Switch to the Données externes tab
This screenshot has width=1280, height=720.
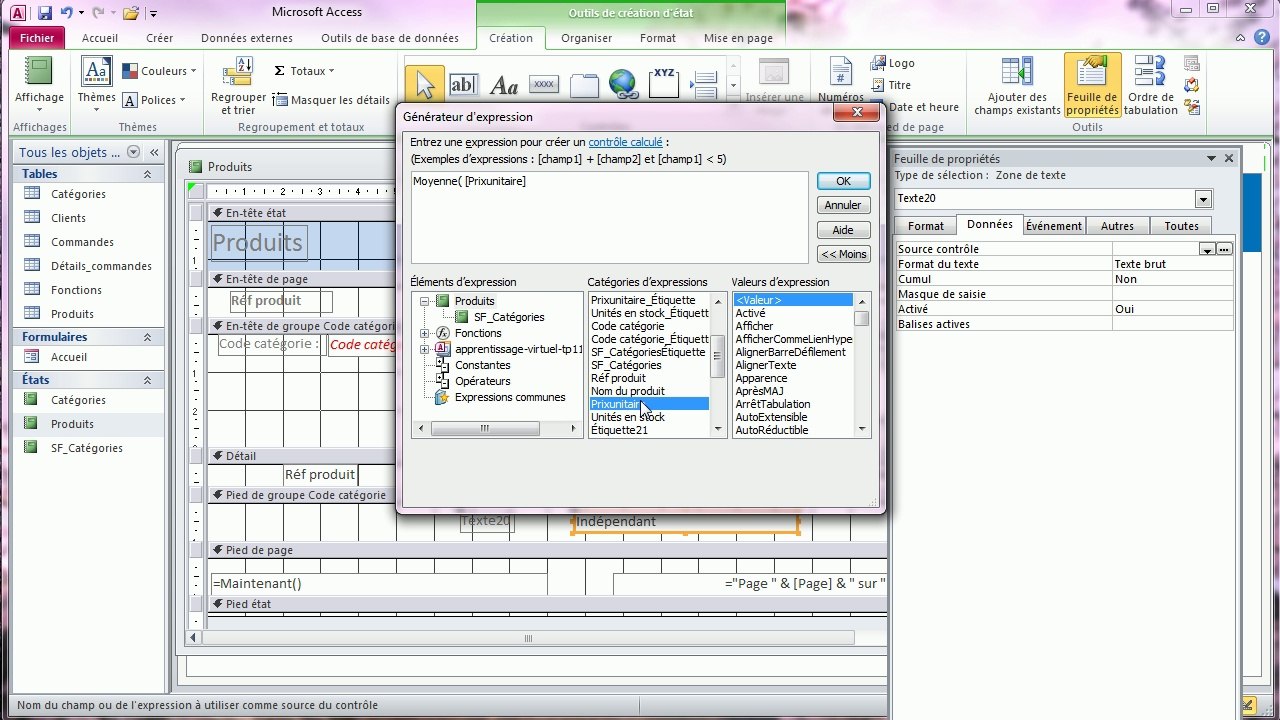(247, 38)
